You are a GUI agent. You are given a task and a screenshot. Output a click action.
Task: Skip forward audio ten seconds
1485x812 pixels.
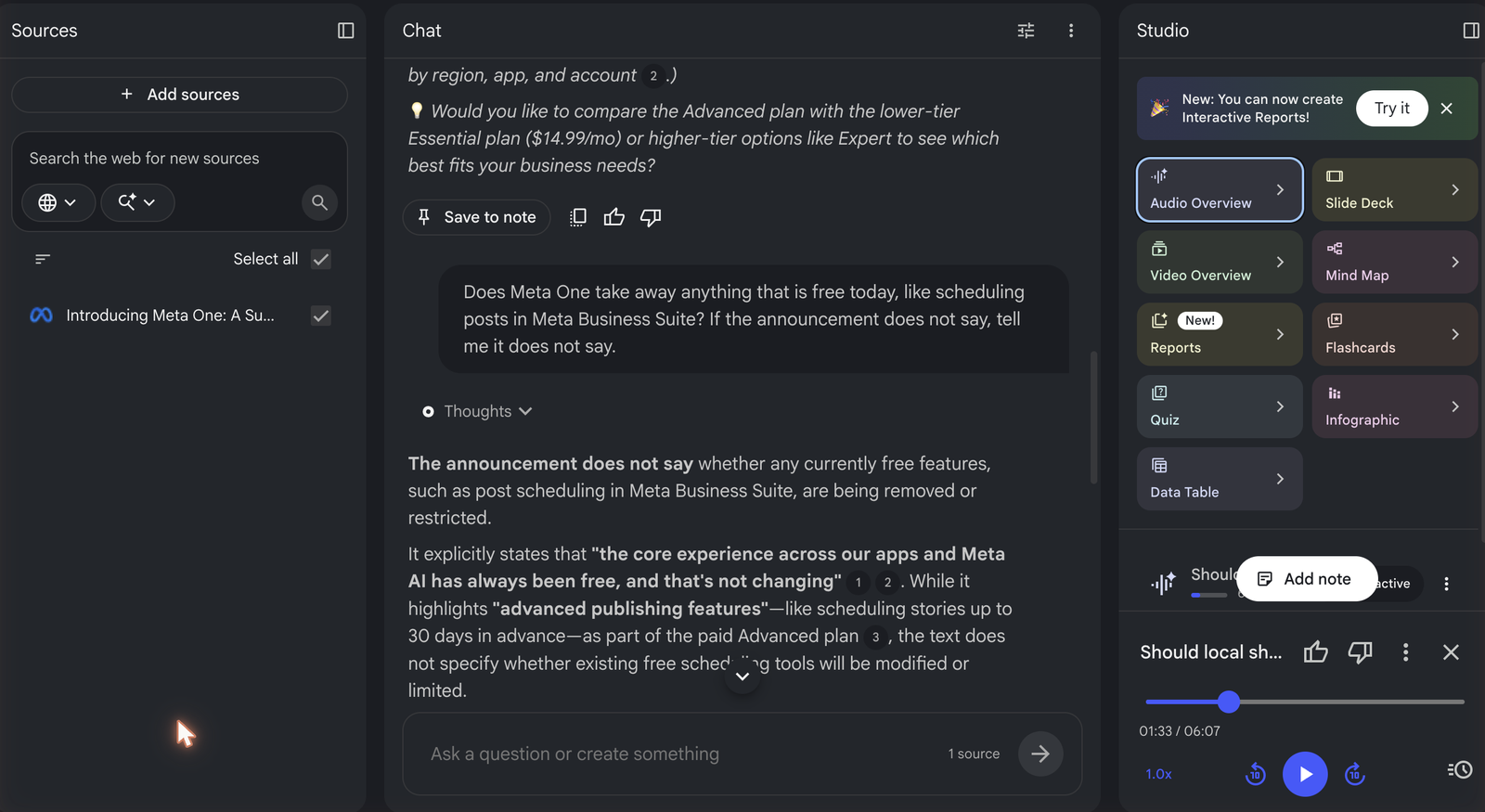point(1355,774)
